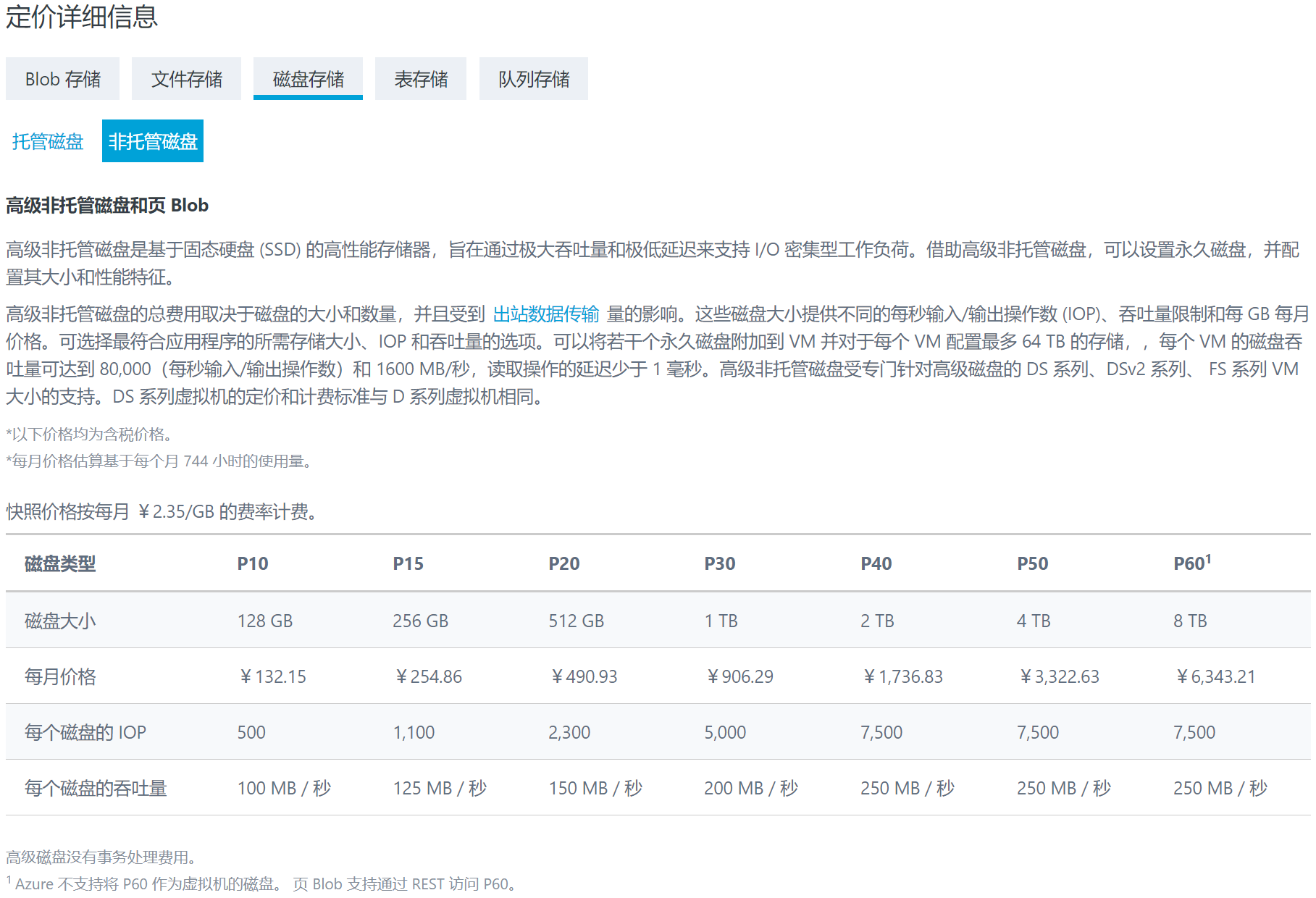This screenshot has height=898, width=1316.
Task: Click the 高级非托管磁盘和页 Blob heading
Action: click(107, 206)
